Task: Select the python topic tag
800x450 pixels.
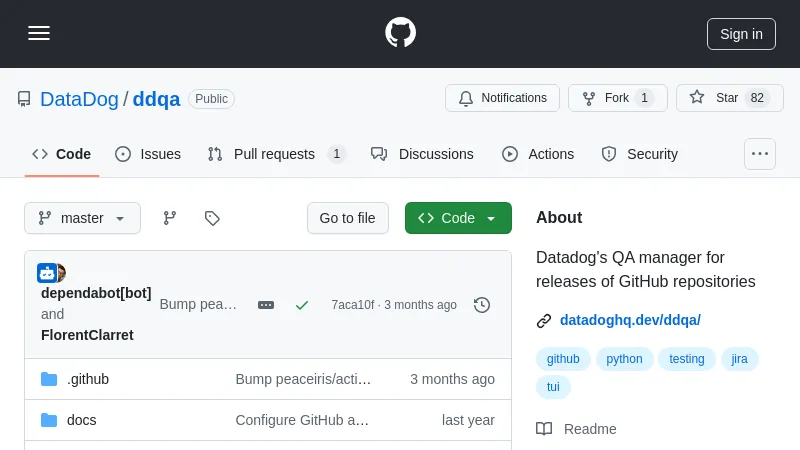Action: [624, 359]
